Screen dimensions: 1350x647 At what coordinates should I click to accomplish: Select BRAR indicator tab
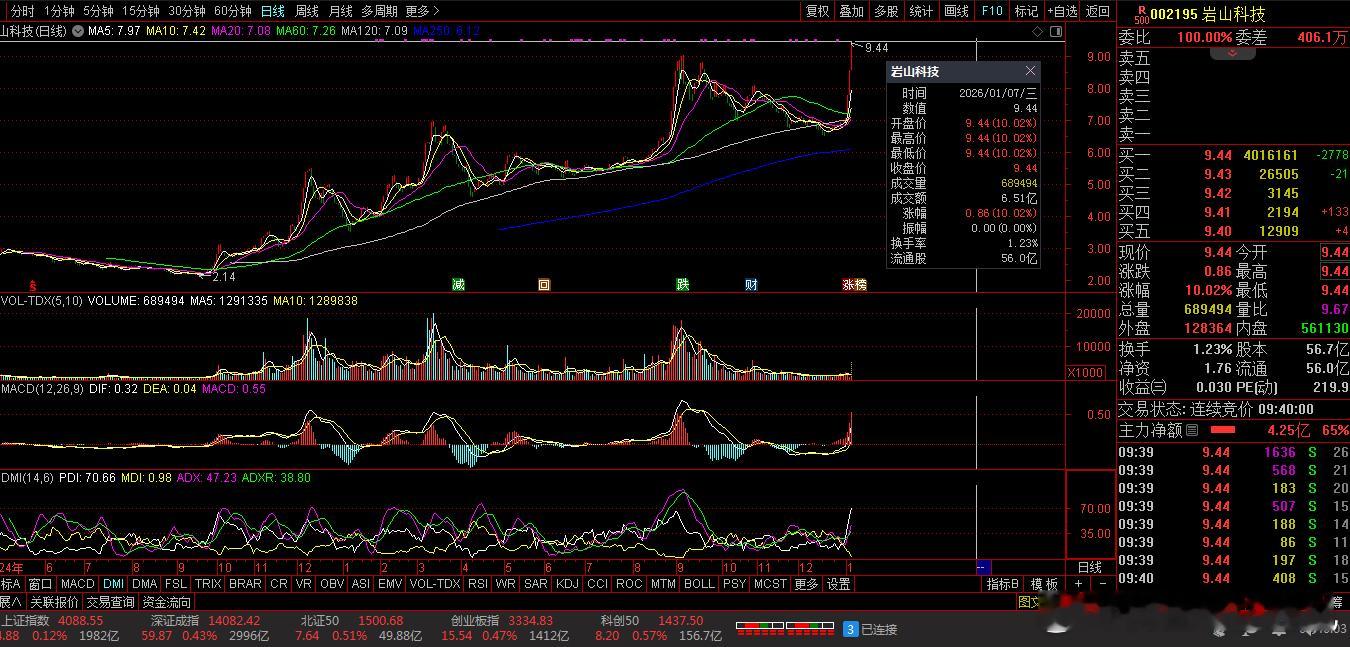click(x=245, y=584)
